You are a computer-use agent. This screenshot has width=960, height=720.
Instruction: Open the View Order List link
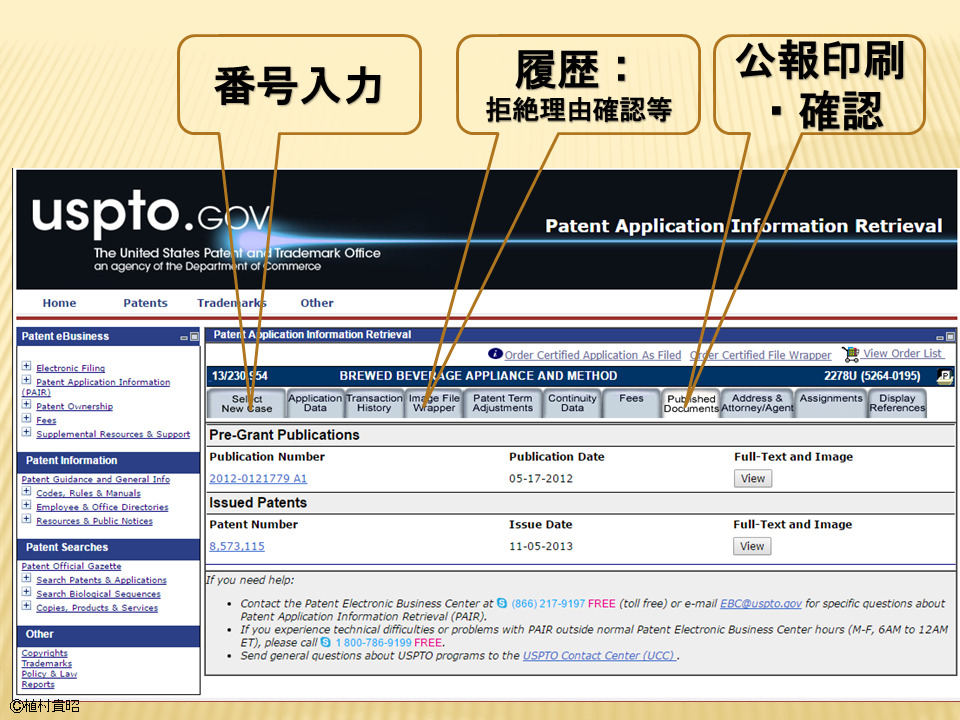(902, 353)
